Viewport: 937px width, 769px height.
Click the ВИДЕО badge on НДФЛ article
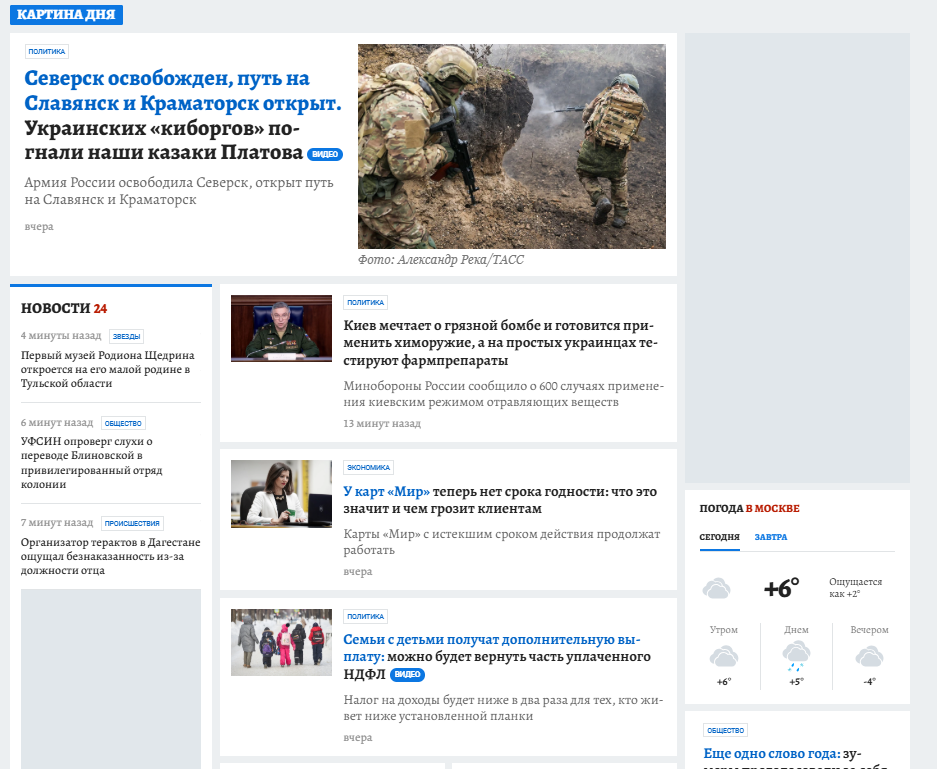click(x=407, y=675)
